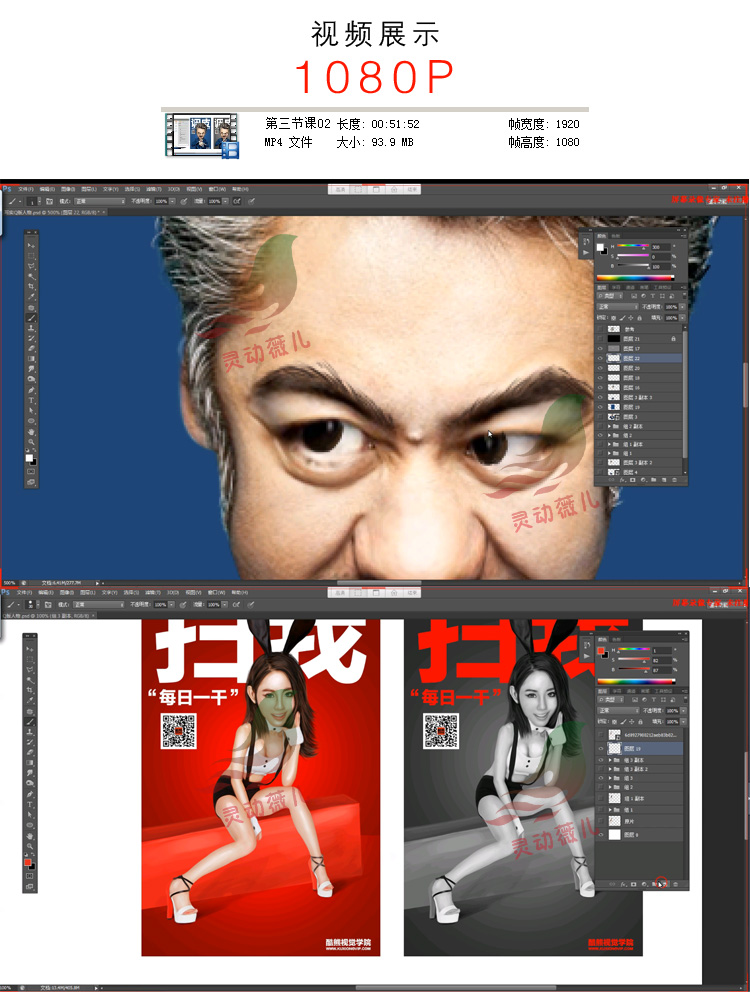
Task: Toggle brush panel icon in face-portrait options bar
Action: [48, 201]
